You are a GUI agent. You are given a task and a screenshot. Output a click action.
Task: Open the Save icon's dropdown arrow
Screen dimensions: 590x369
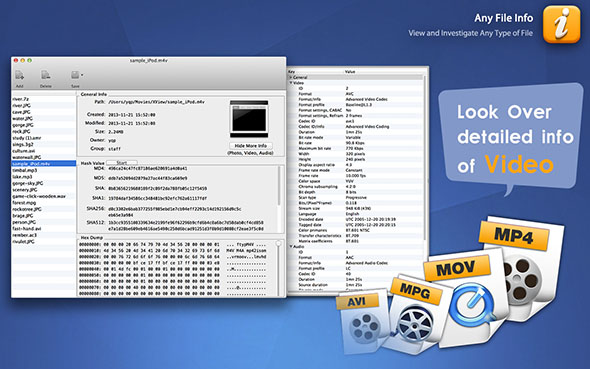click(82, 75)
